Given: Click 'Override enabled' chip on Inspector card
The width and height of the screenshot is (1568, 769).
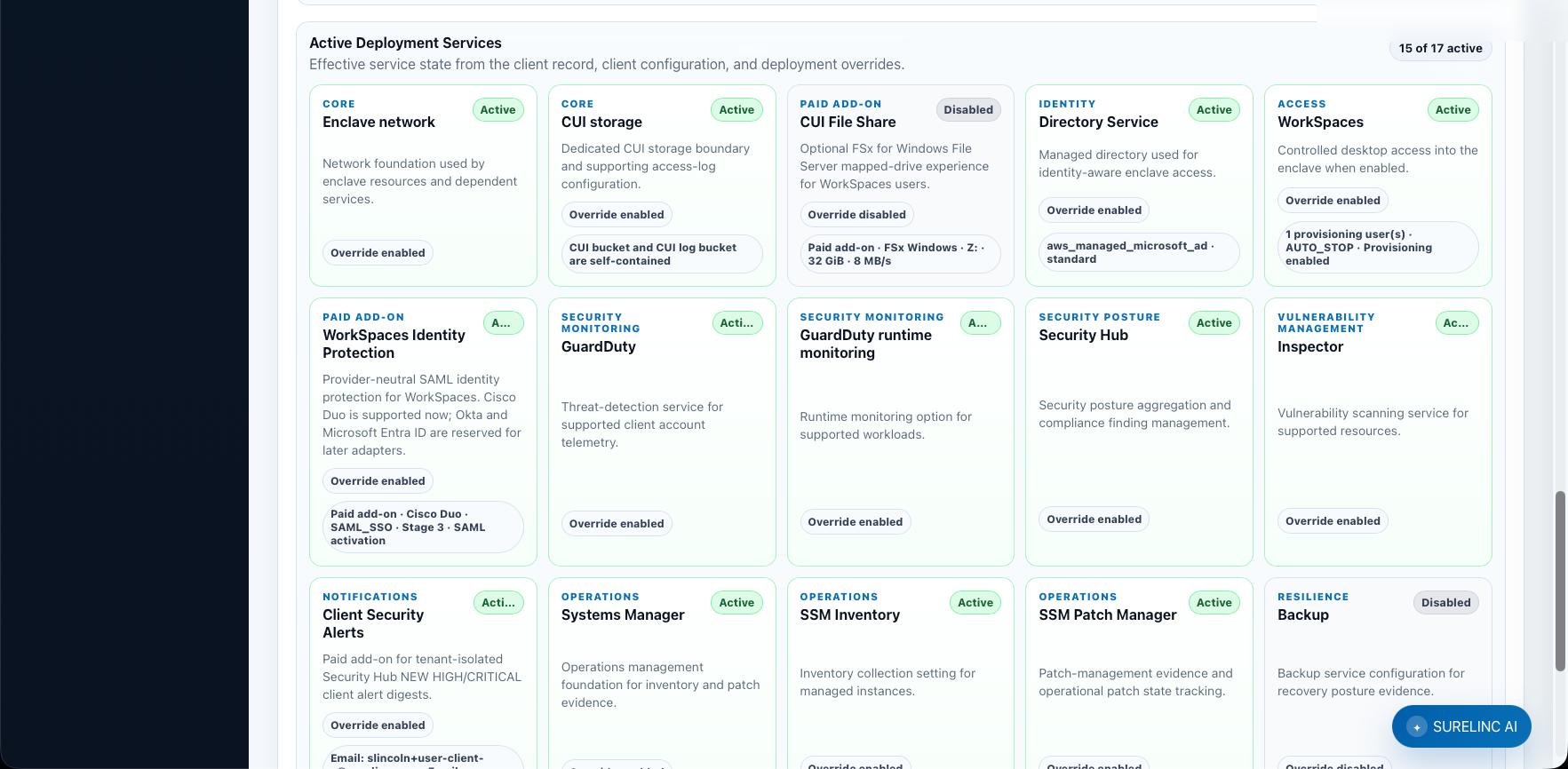Looking at the screenshot, I should point(1333,521).
